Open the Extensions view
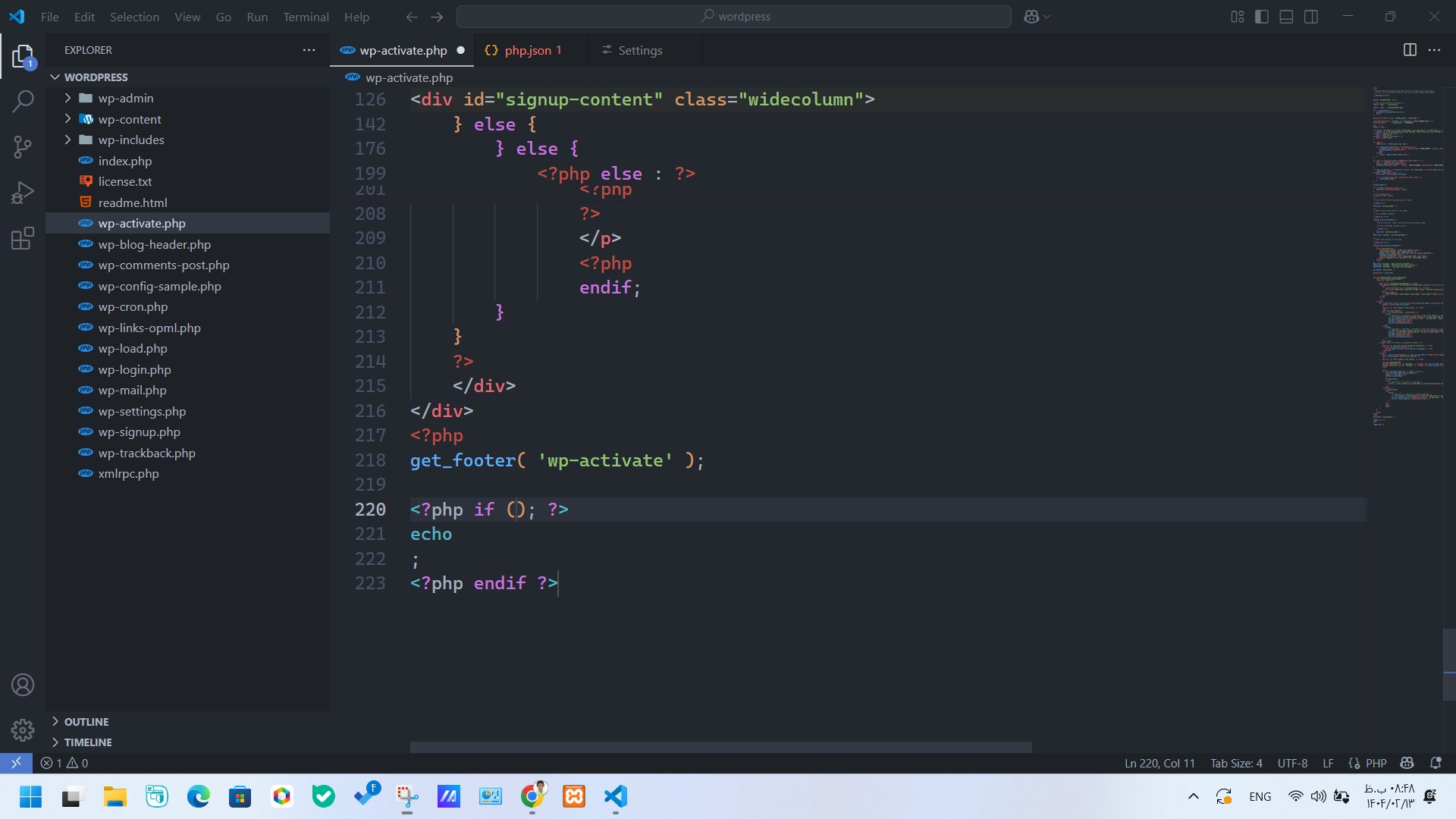This screenshot has width=1456, height=819. (x=23, y=238)
